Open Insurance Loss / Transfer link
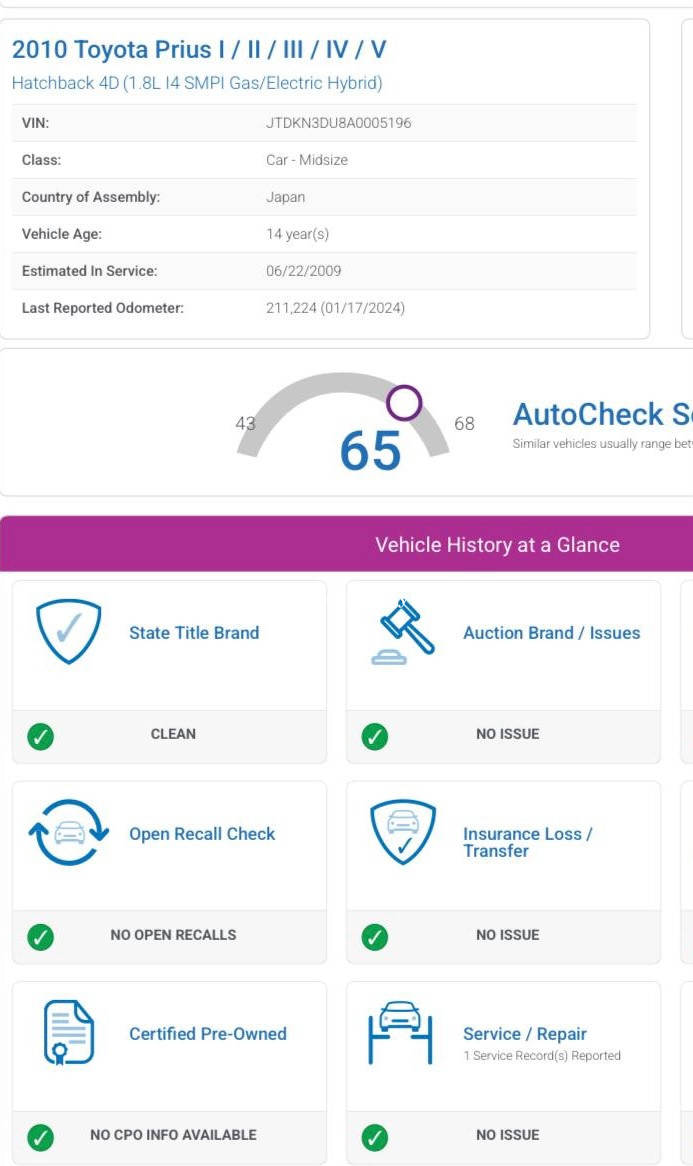Screen dimensions: 693x1166 coord(528,843)
